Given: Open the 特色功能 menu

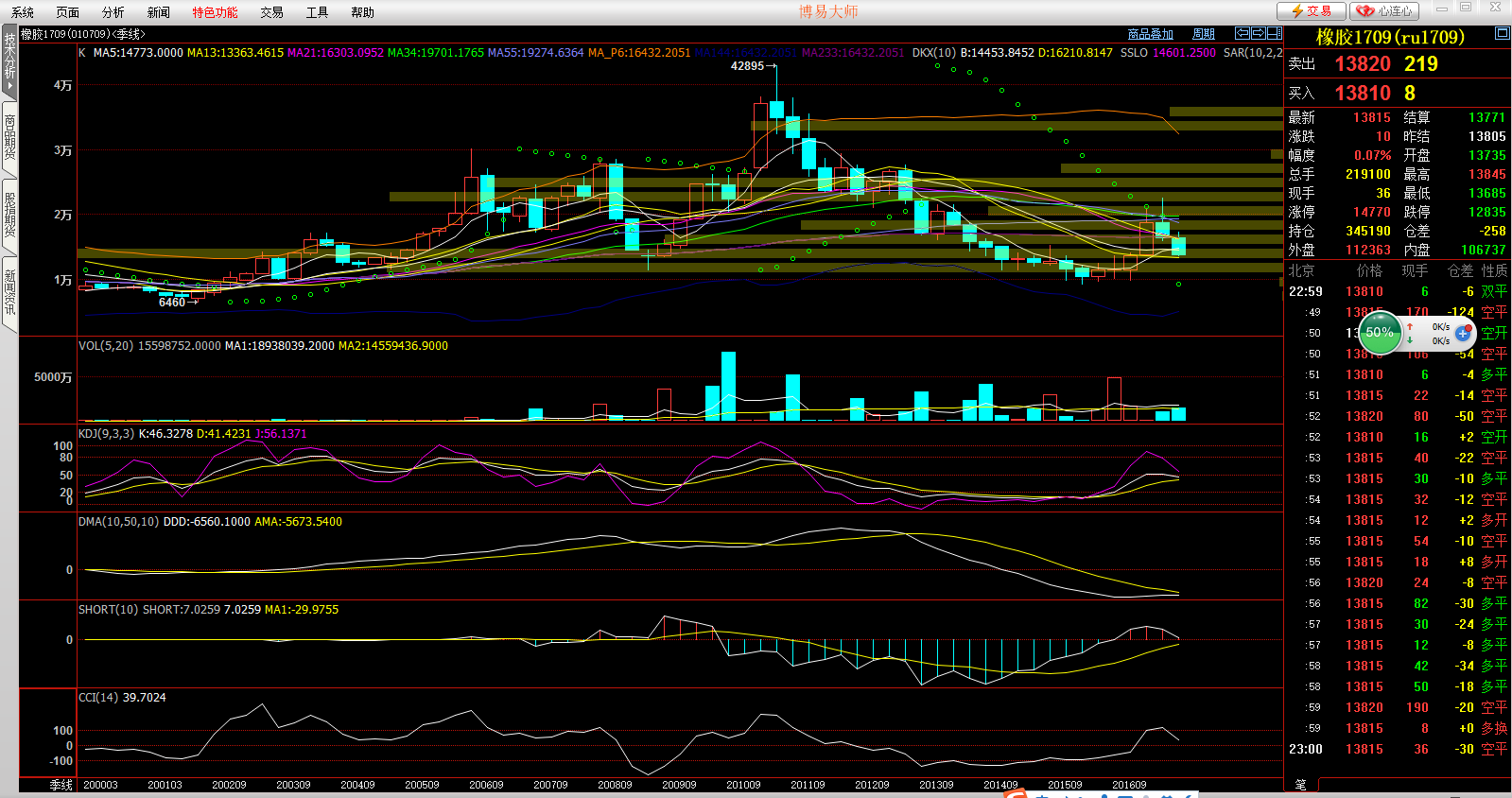Looking at the screenshot, I should tap(216, 12).
